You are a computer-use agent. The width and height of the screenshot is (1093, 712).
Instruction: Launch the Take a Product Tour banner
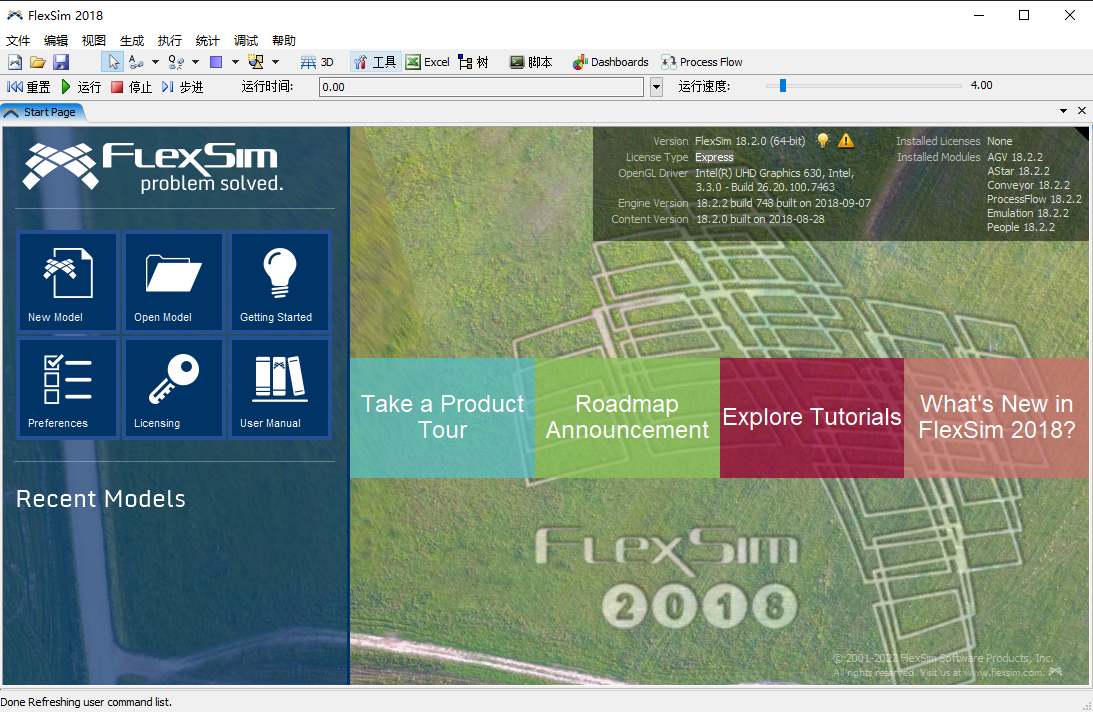click(x=441, y=417)
